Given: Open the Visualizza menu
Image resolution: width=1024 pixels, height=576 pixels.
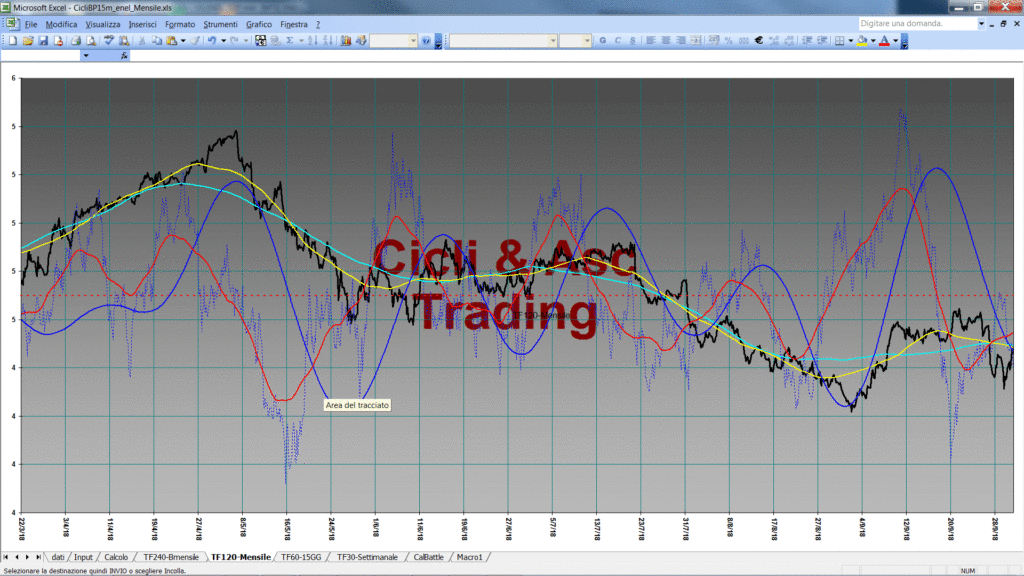Looking at the screenshot, I should tap(103, 24).
